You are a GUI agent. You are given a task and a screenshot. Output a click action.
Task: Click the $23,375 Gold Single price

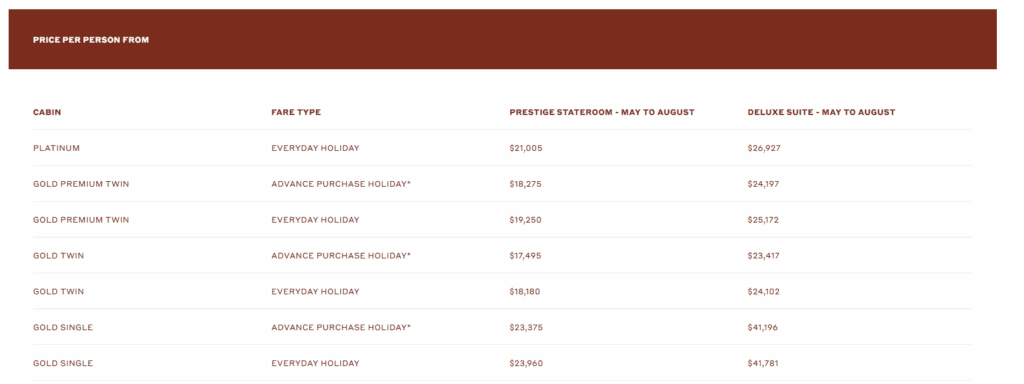pyautogui.click(x=526, y=328)
